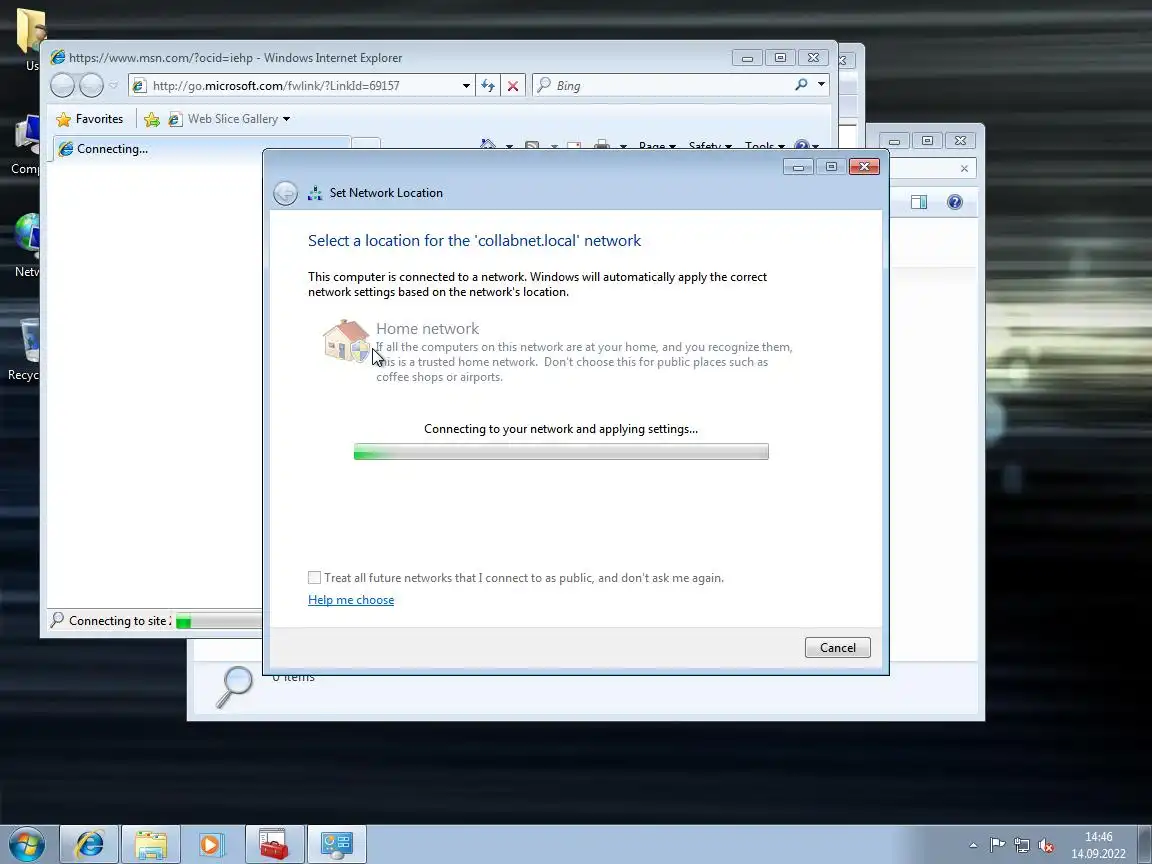Open the Windows Start menu orb
Viewport: 1152px width, 864px height.
click(x=27, y=844)
